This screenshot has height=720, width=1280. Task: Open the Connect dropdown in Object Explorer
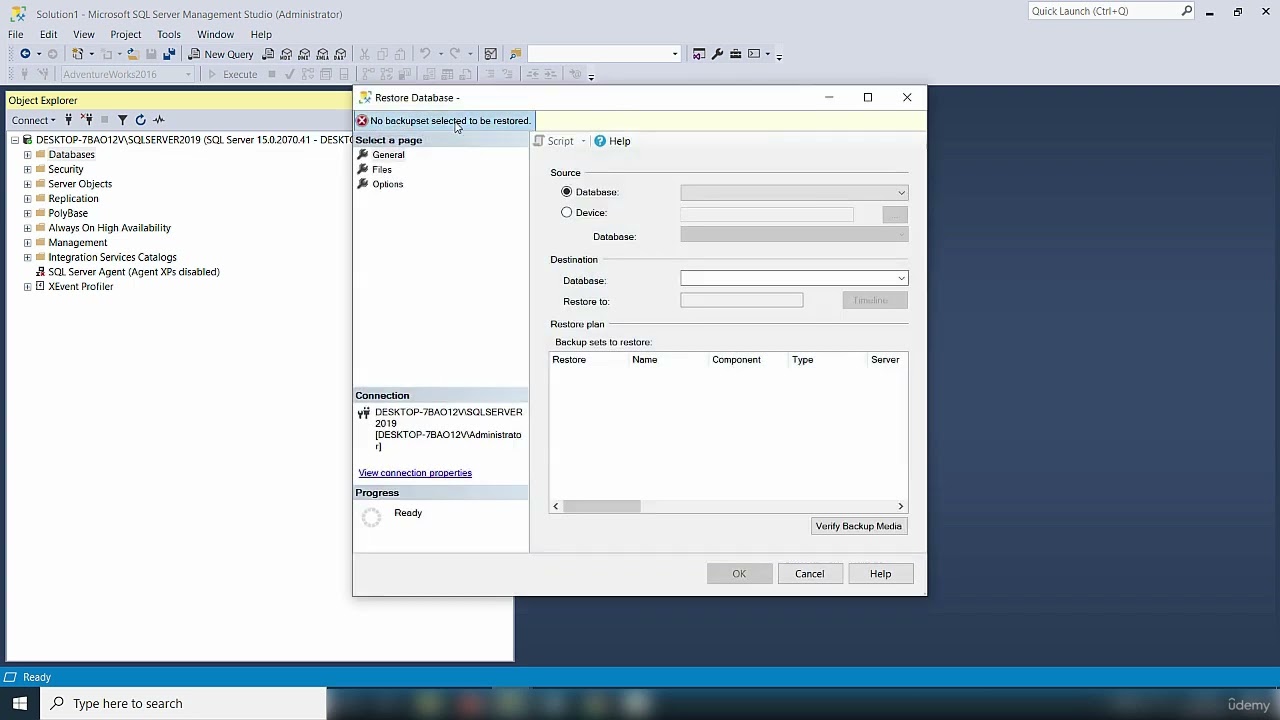[x=34, y=120]
